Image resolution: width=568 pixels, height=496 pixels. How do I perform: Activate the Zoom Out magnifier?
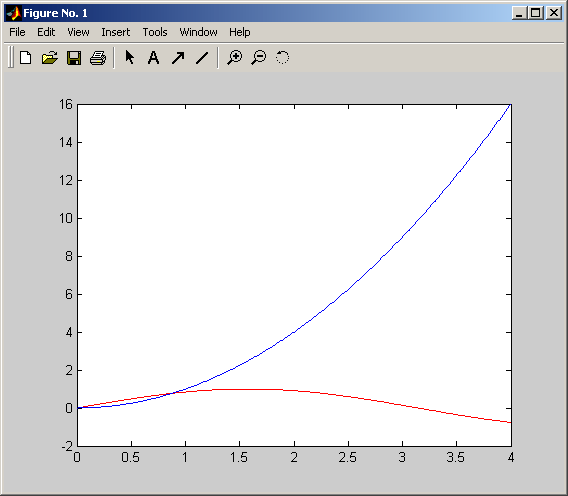coord(259,58)
